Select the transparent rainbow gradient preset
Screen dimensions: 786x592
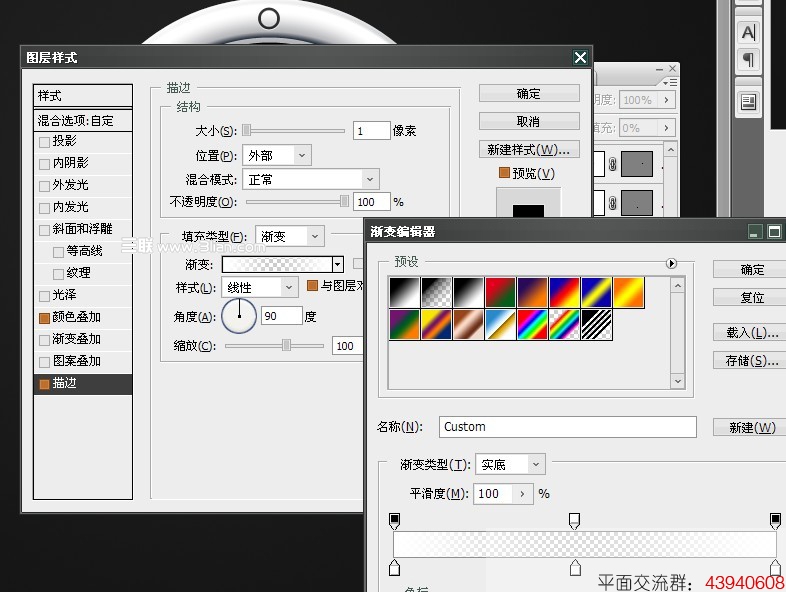coord(564,324)
